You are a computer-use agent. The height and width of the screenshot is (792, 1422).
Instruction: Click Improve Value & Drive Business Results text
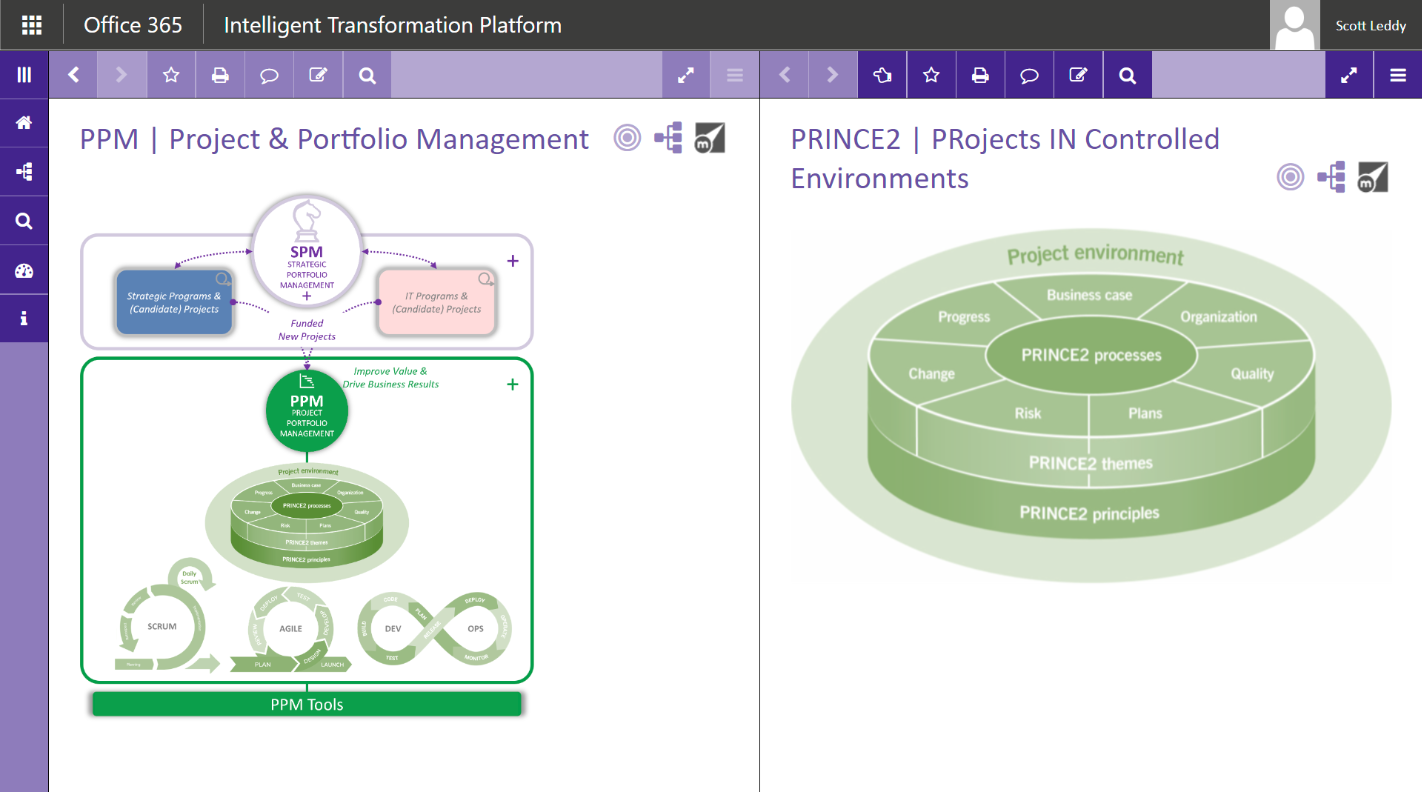click(x=390, y=377)
